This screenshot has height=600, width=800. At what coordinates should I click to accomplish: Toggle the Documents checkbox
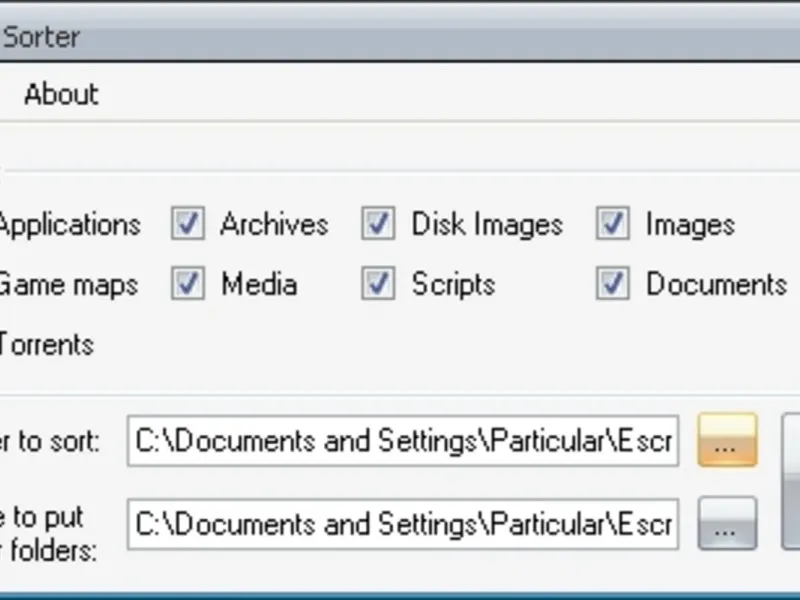(x=612, y=284)
